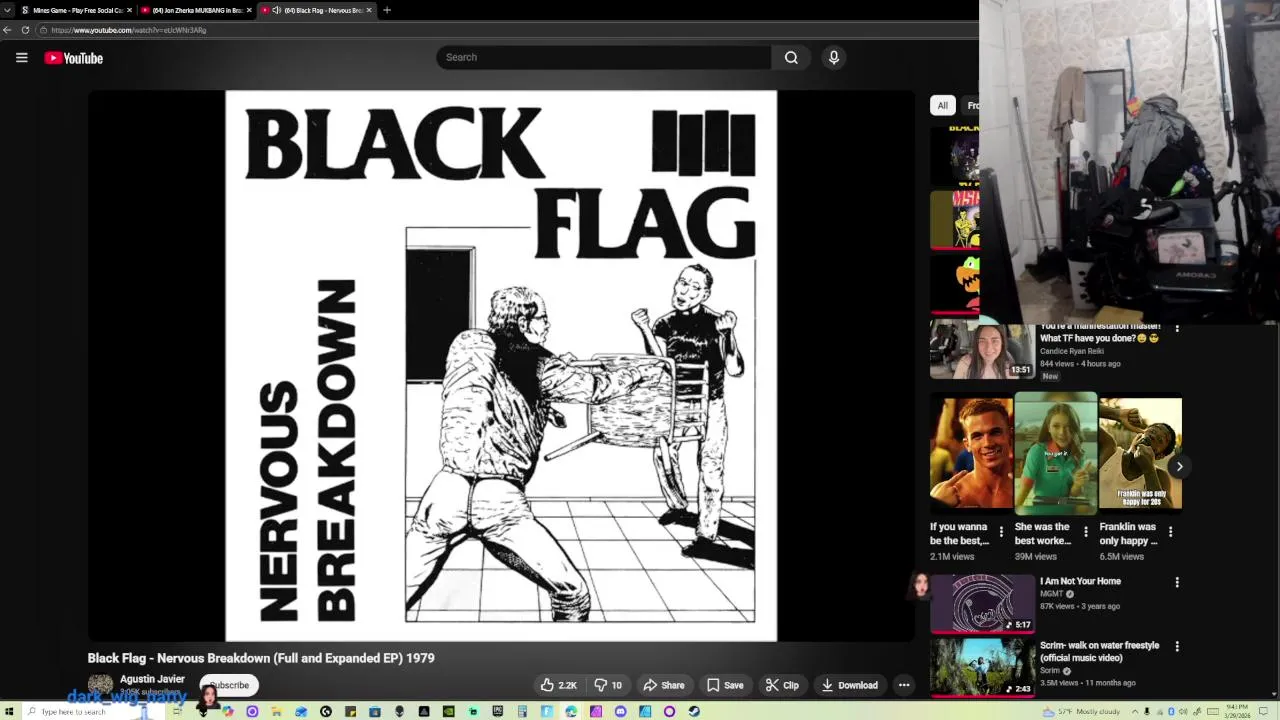Screen dimensions: 1280x720
Task: Open options for 'Franklin was only happy' short
Action: point(1171,532)
